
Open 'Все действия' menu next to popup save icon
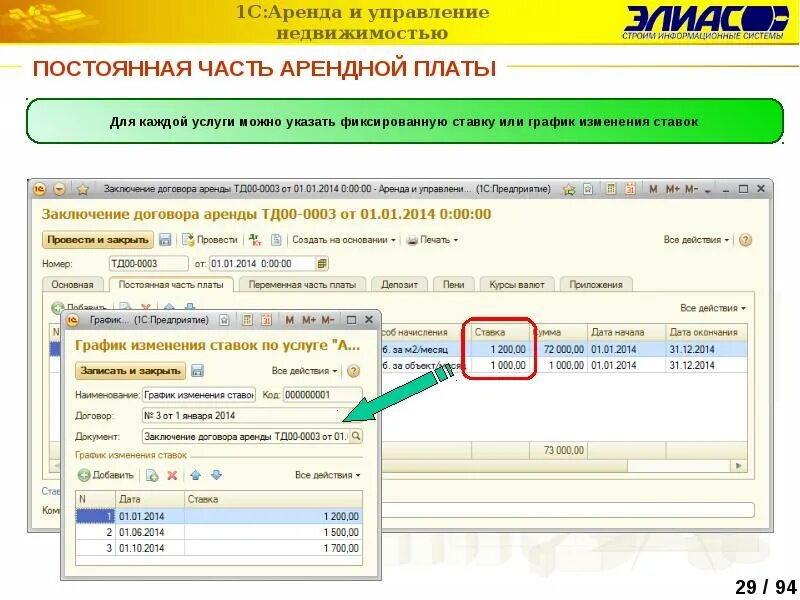305,371
